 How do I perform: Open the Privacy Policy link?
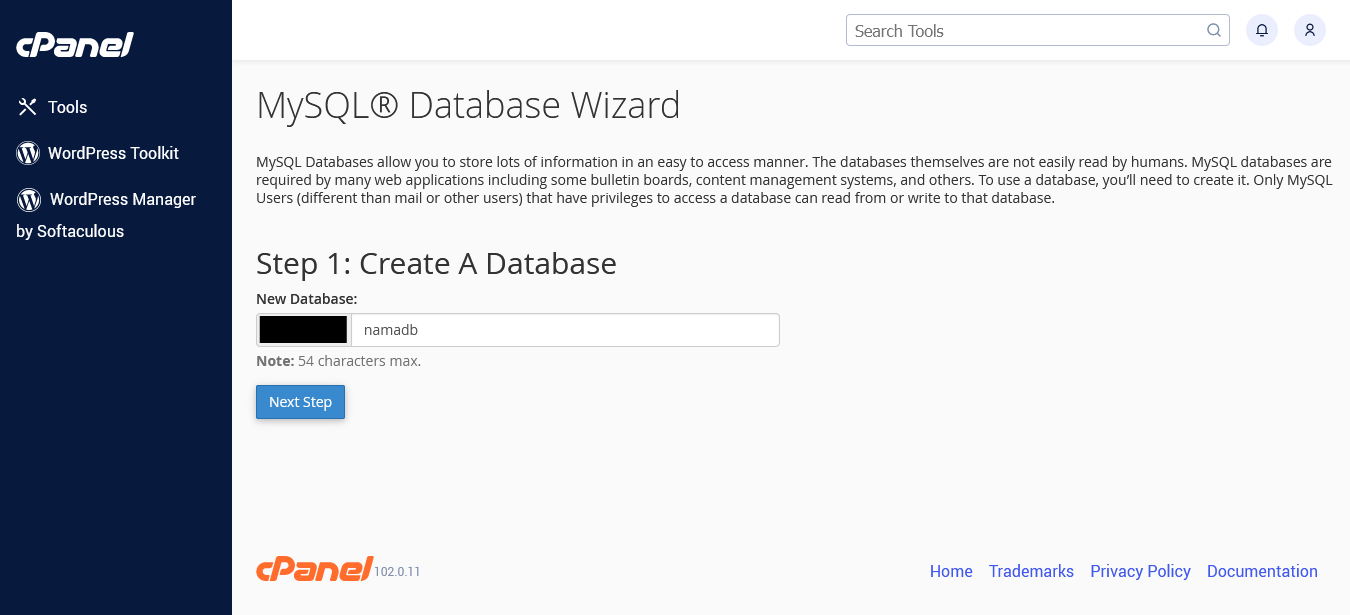[x=1140, y=571]
